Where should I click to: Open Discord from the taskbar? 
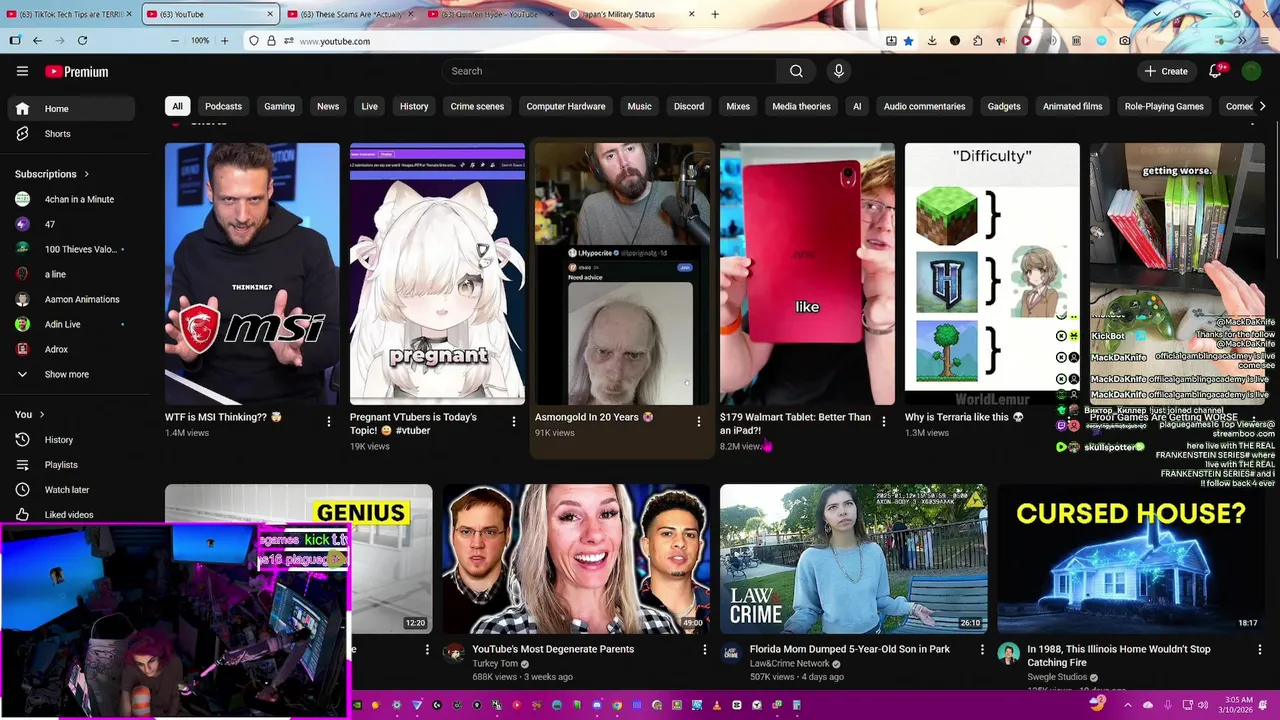[597, 705]
